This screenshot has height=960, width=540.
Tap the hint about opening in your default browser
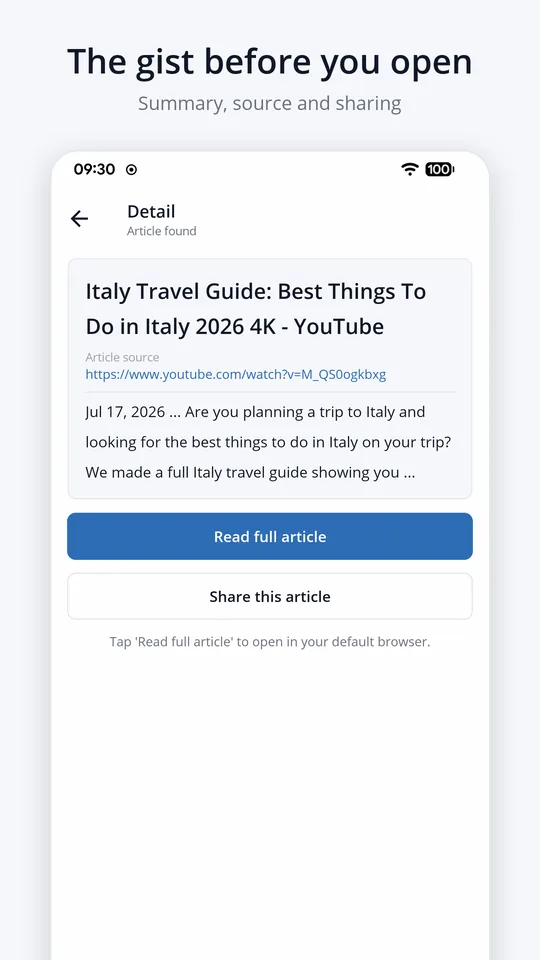pyautogui.click(x=270, y=642)
